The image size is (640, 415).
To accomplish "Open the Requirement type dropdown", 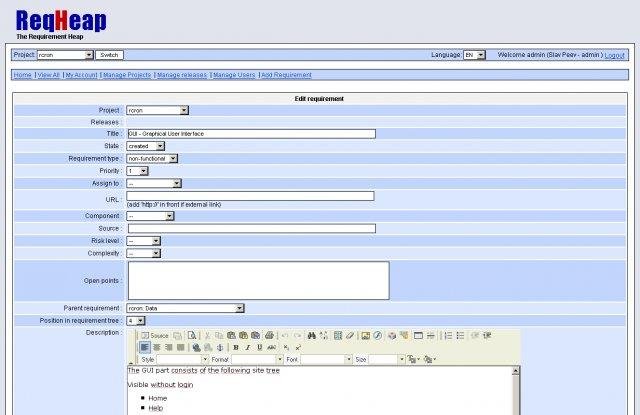I will pyautogui.click(x=152, y=158).
